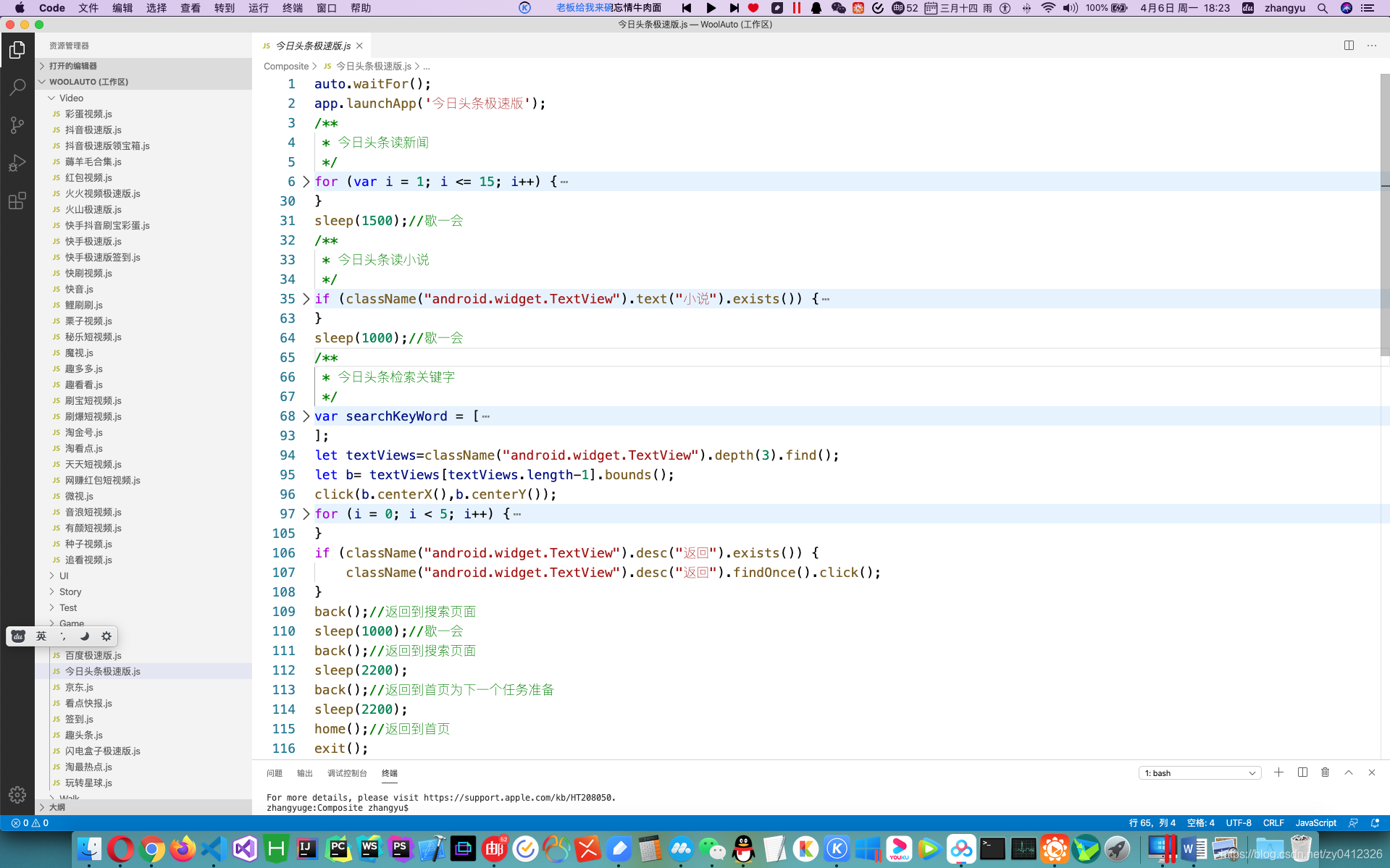
Task: Maximize the terminal panel size
Action: (1349, 772)
